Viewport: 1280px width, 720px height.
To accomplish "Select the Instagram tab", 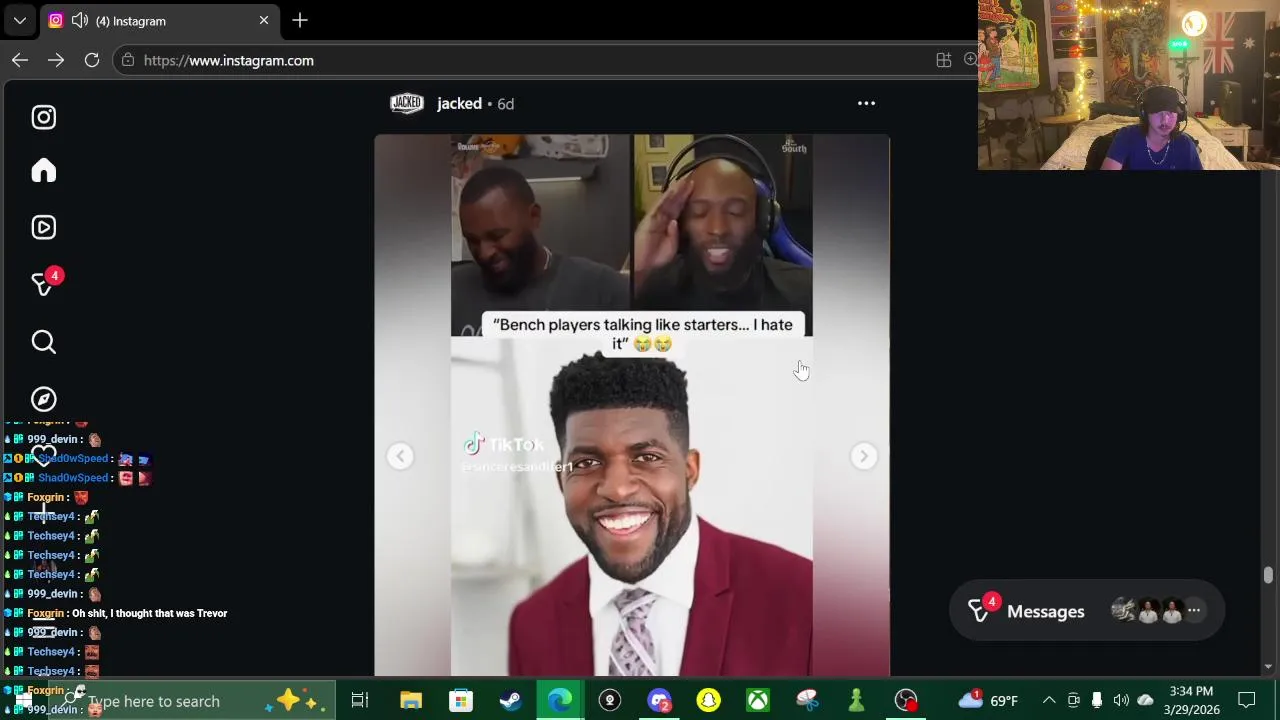I will pos(160,20).
